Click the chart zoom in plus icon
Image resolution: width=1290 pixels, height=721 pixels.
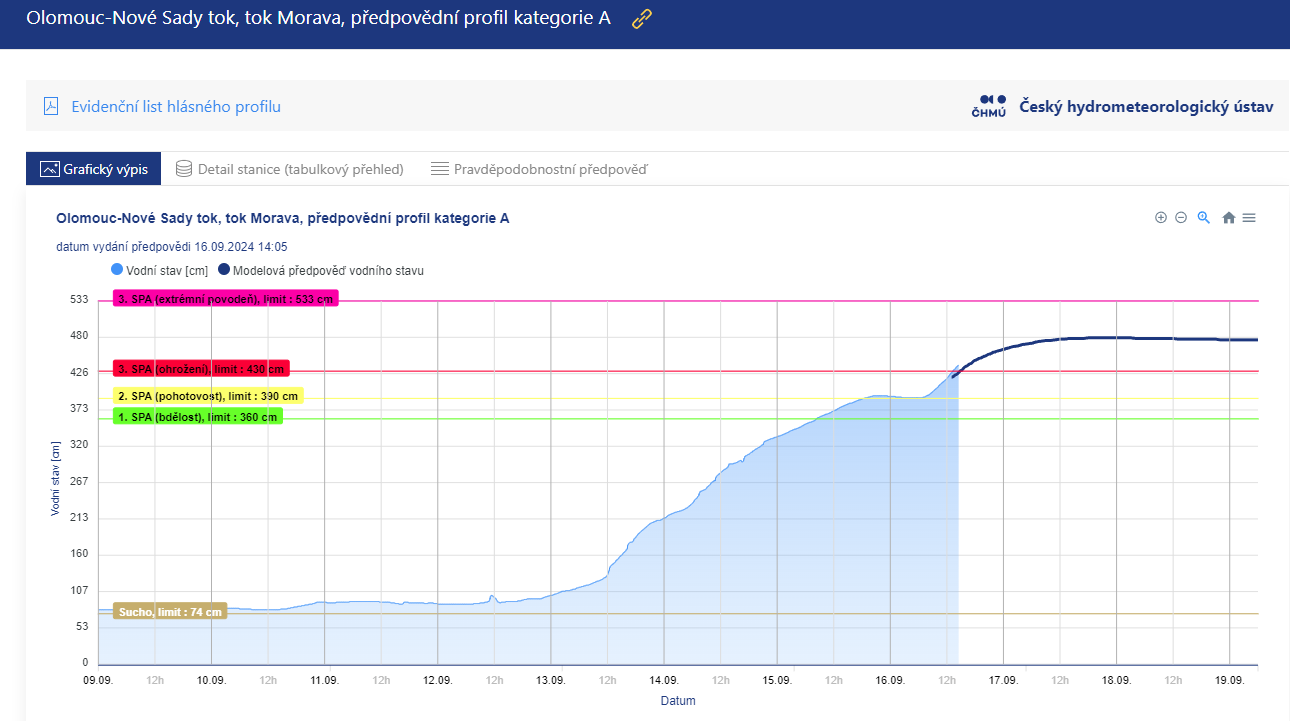[x=1161, y=218]
